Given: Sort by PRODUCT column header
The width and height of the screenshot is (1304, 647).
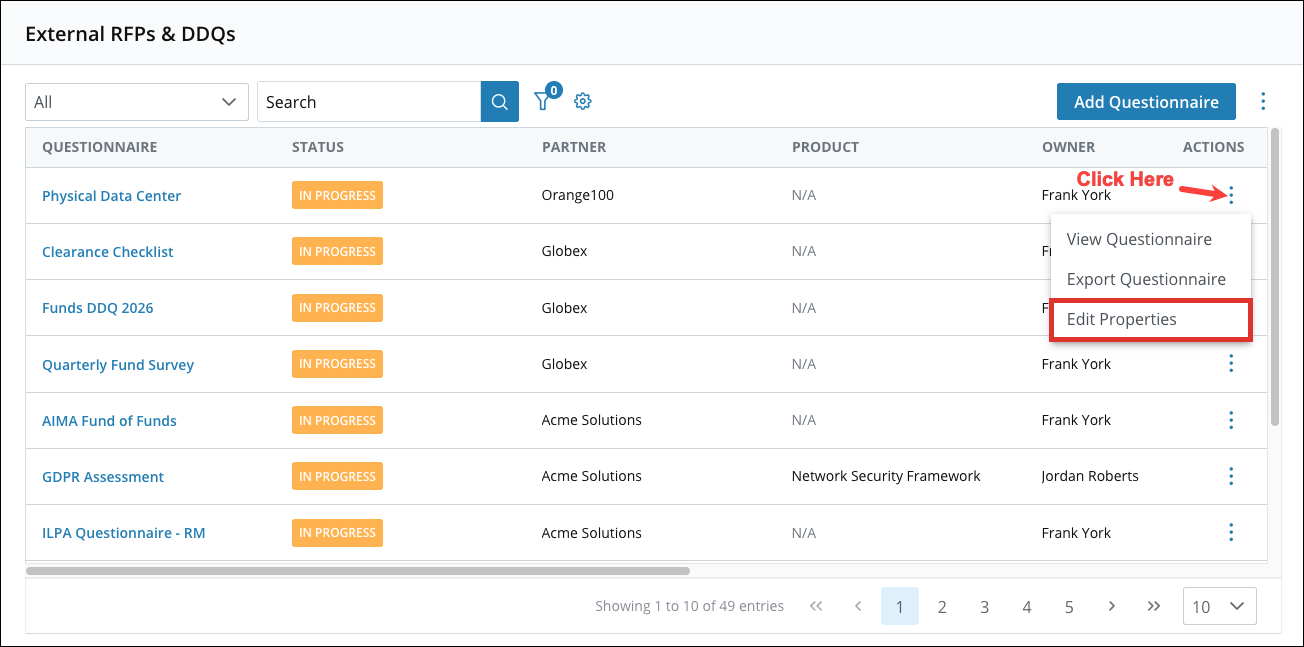Looking at the screenshot, I should (825, 147).
